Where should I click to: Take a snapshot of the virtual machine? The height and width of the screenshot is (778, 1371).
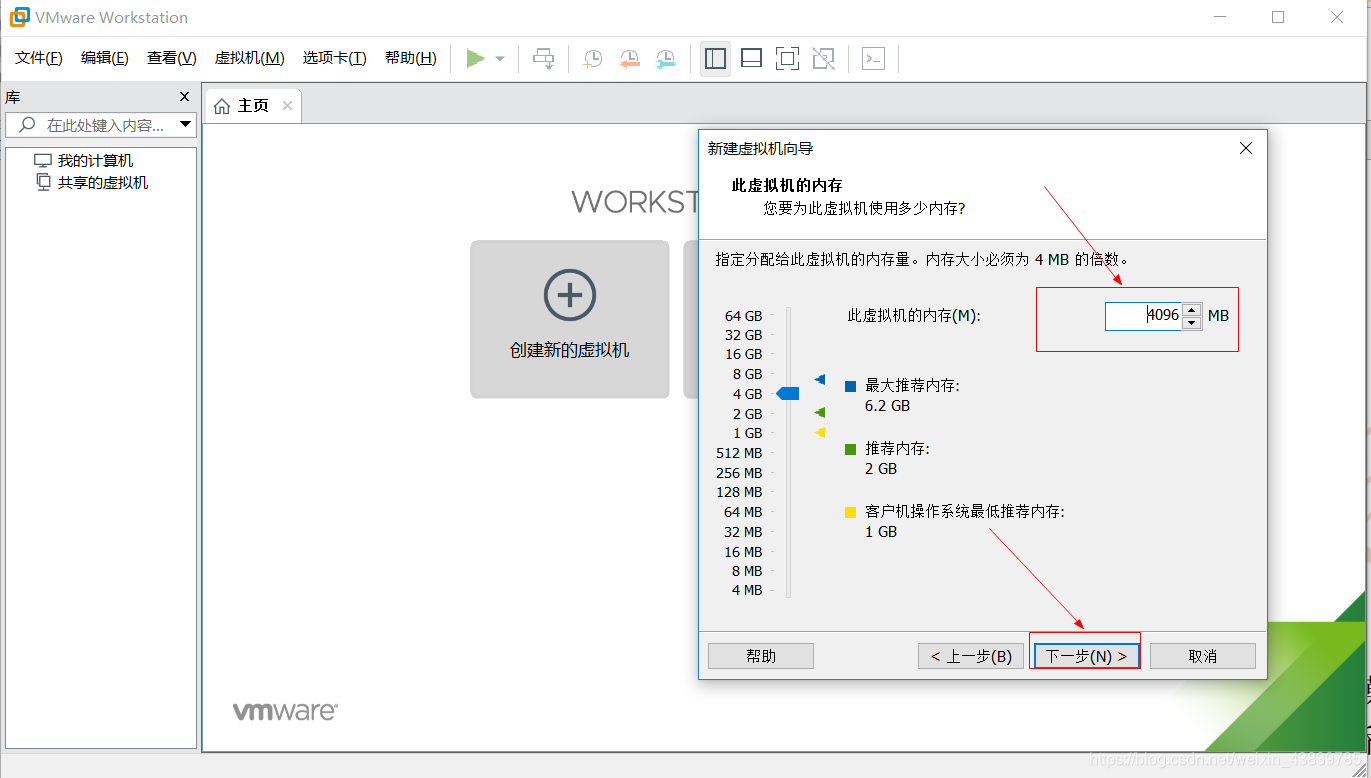click(592, 58)
